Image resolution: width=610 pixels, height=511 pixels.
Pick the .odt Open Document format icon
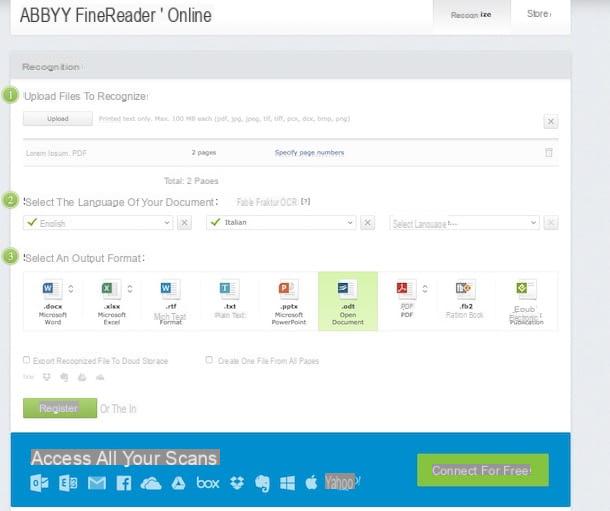tap(347, 289)
